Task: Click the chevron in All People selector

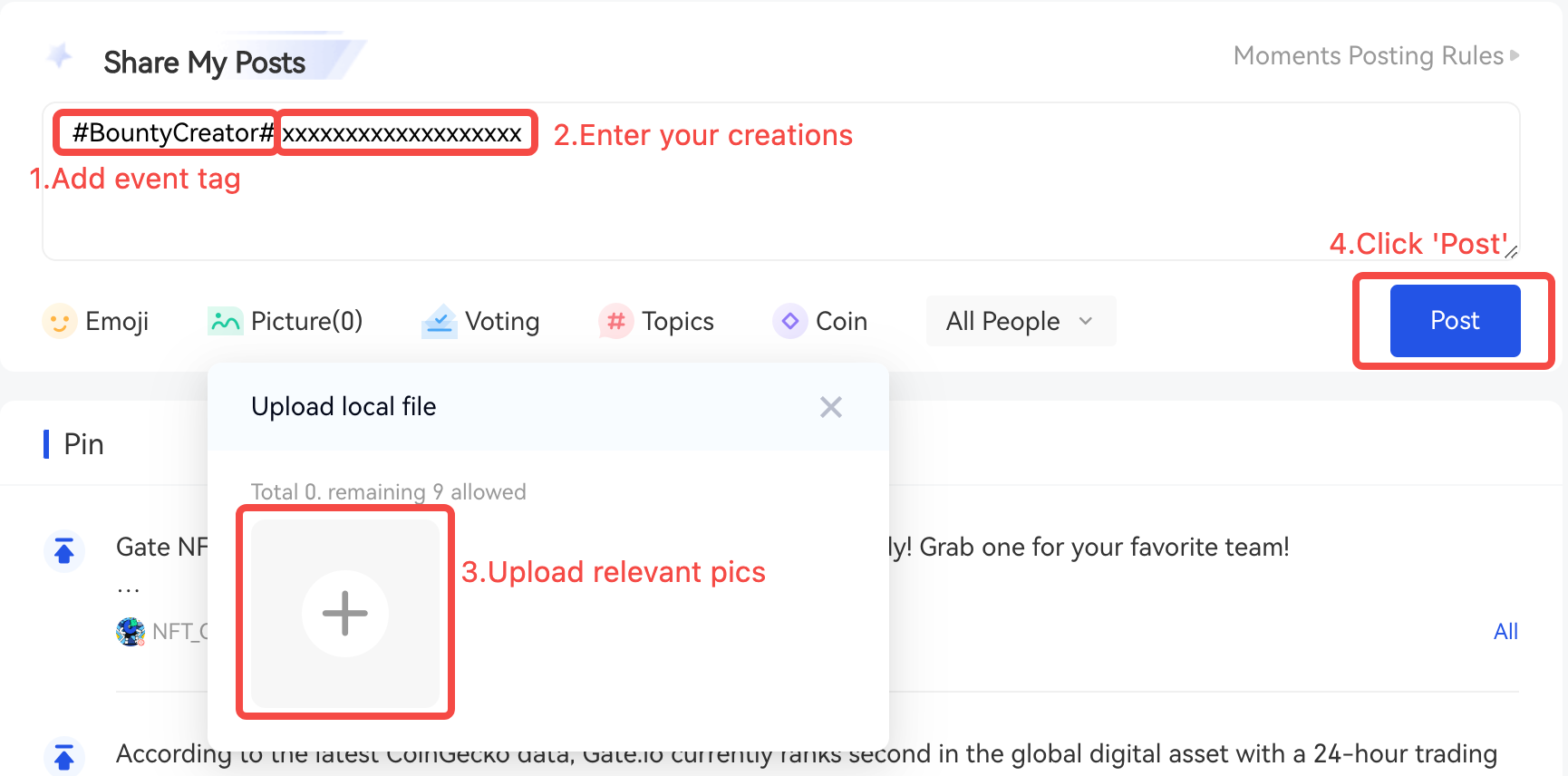Action: [1086, 321]
